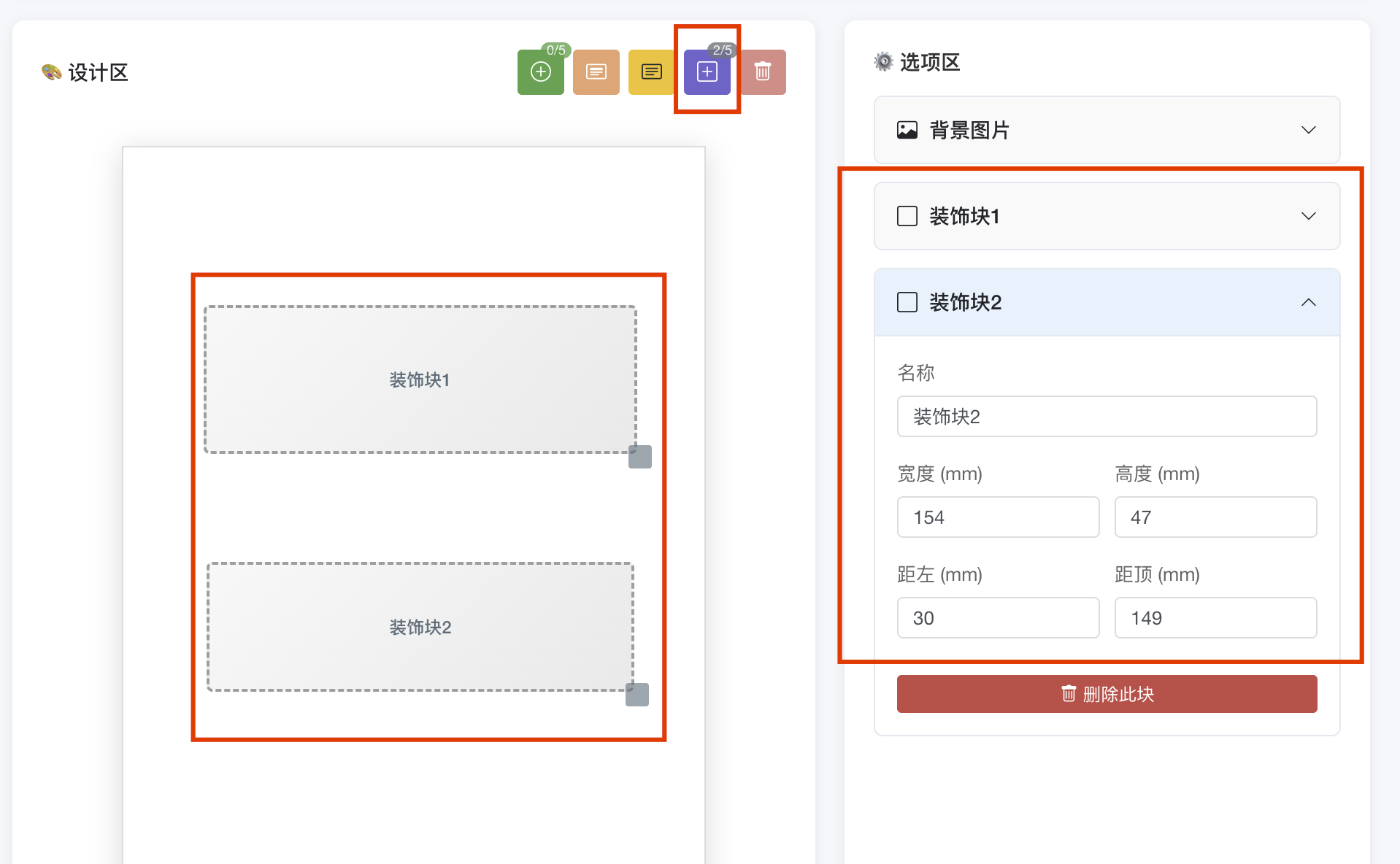Click the 高度 (mm) label
Image resolution: width=1400 pixels, height=864 pixels.
pyautogui.click(x=1157, y=474)
